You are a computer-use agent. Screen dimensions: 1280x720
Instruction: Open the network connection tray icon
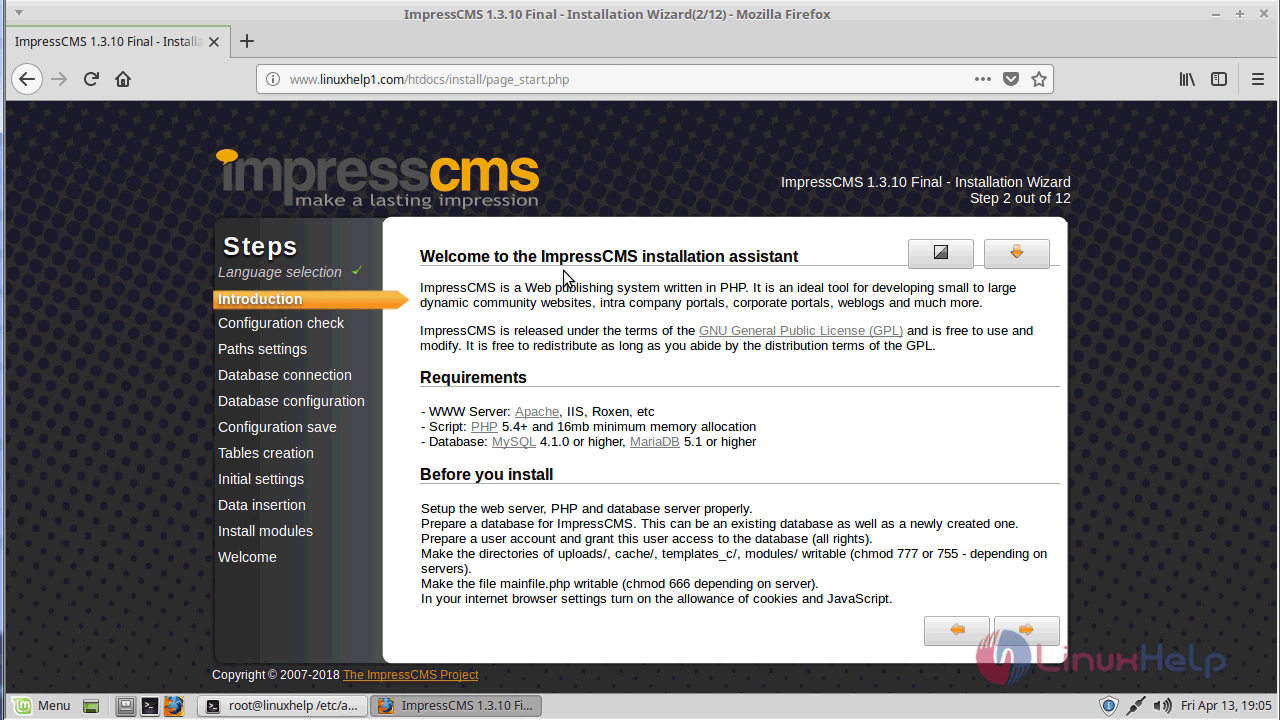(1135, 706)
